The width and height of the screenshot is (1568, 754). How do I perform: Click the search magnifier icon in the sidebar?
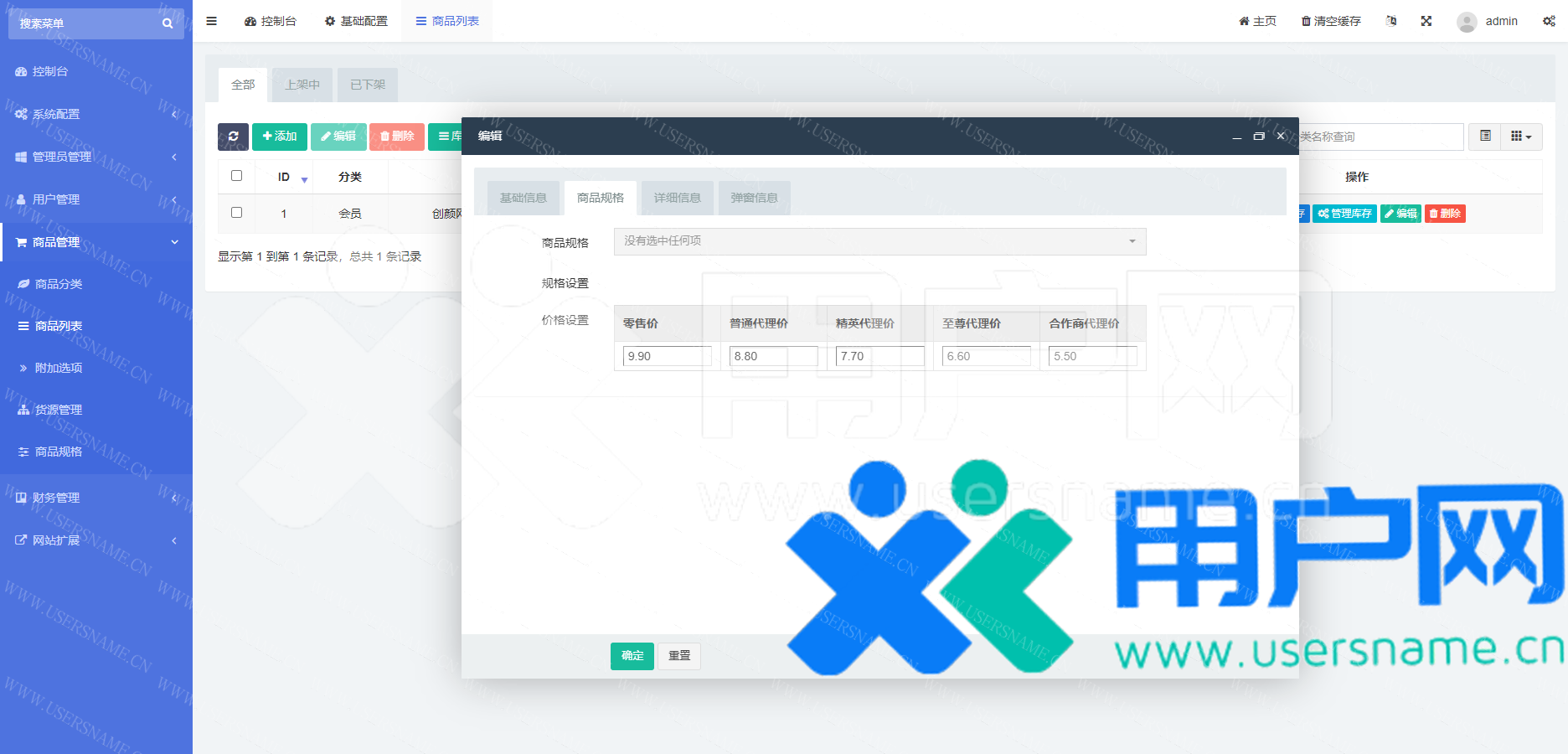click(168, 23)
